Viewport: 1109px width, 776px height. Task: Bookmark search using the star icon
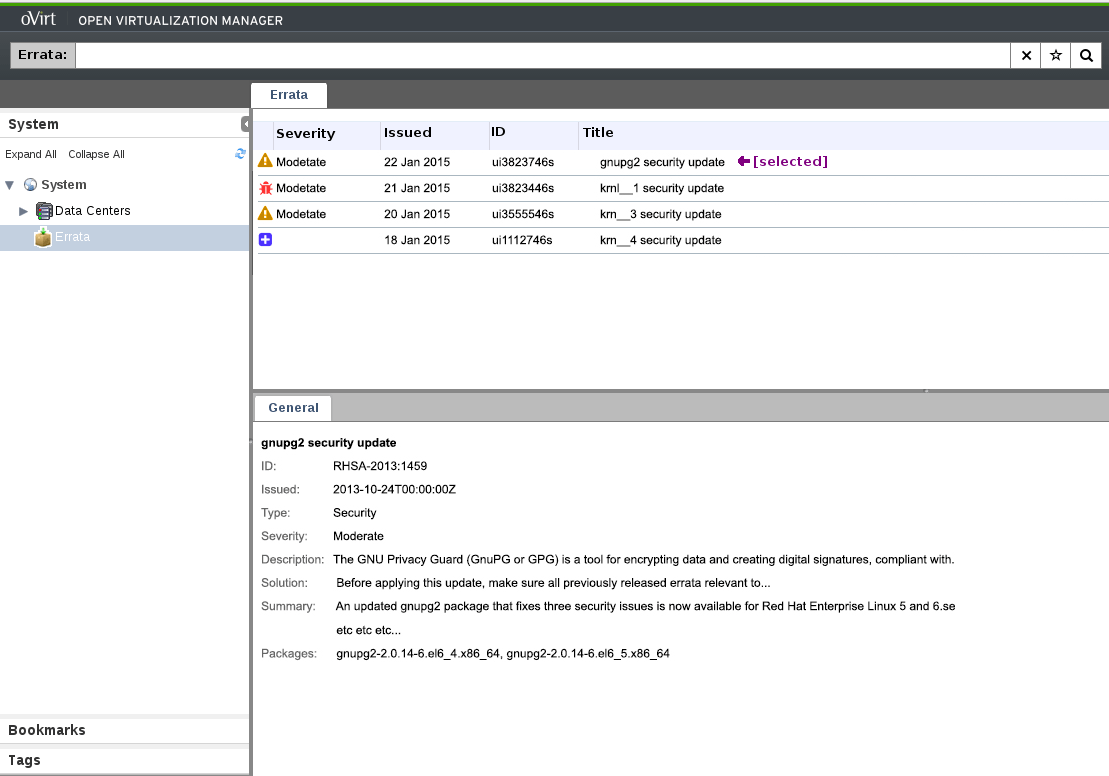[1055, 56]
